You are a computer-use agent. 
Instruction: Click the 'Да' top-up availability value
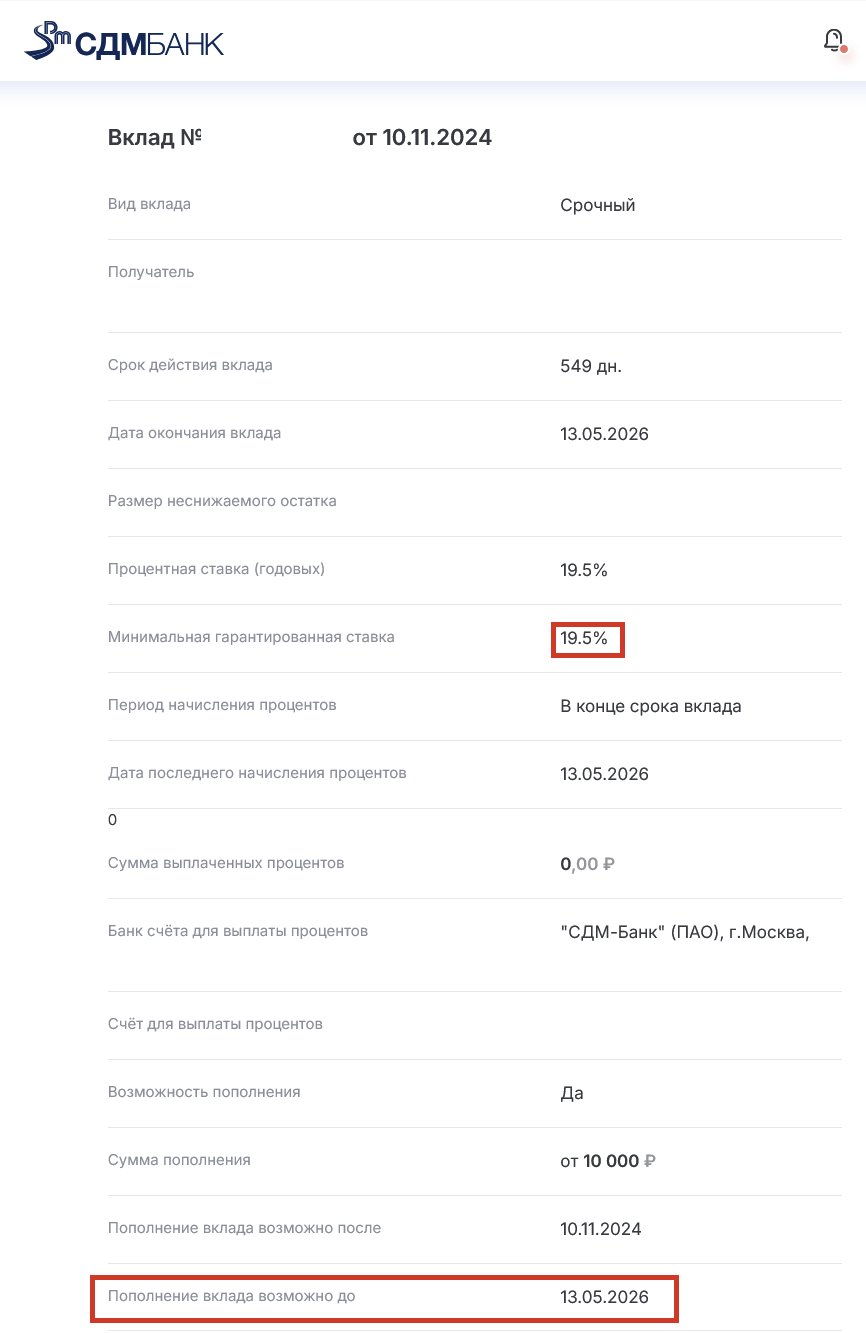[x=571, y=1093]
